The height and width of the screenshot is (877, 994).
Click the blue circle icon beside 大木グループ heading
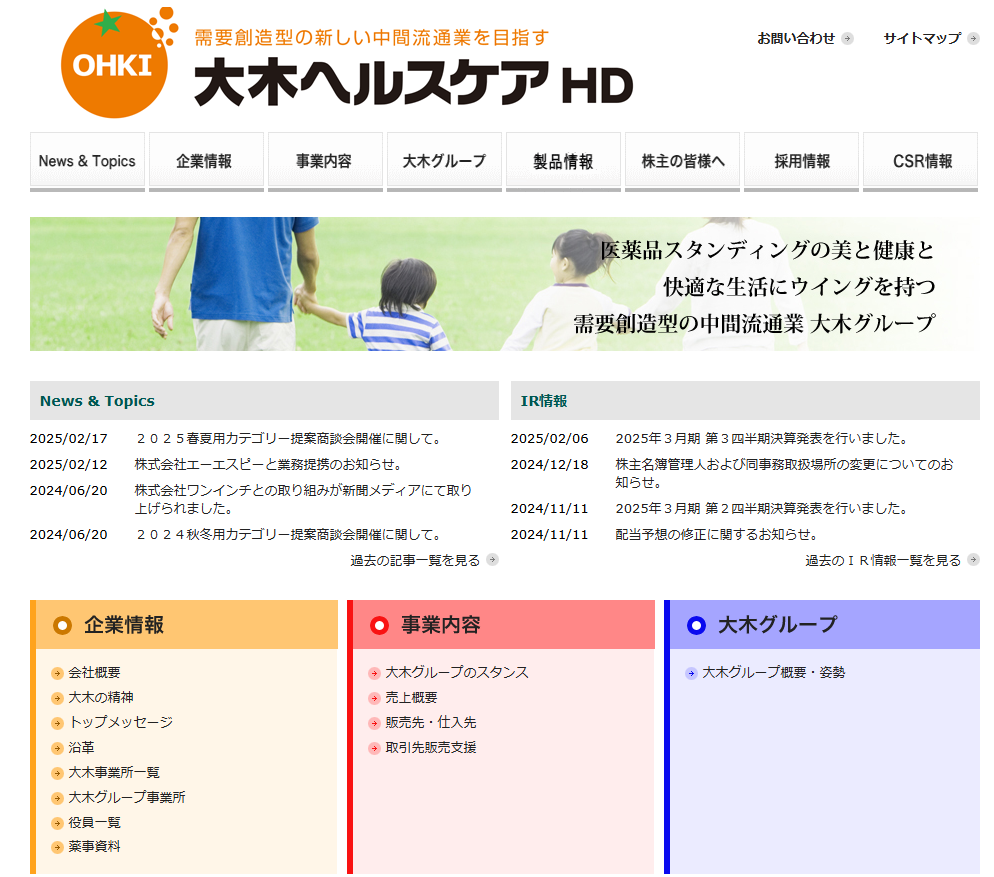[696, 626]
